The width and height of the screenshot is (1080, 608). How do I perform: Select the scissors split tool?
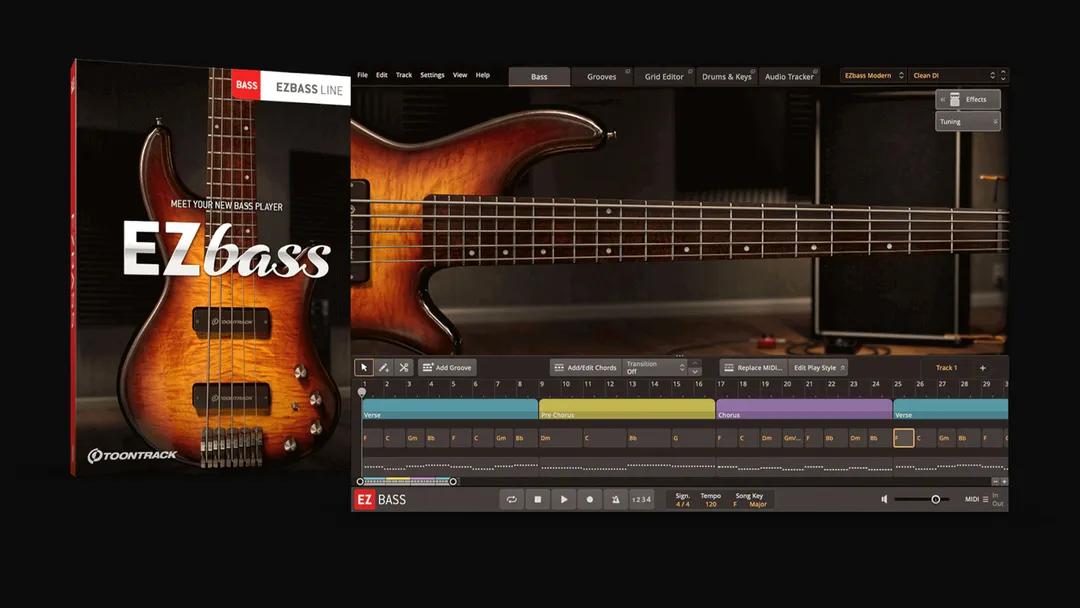click(x=404, y=368)
